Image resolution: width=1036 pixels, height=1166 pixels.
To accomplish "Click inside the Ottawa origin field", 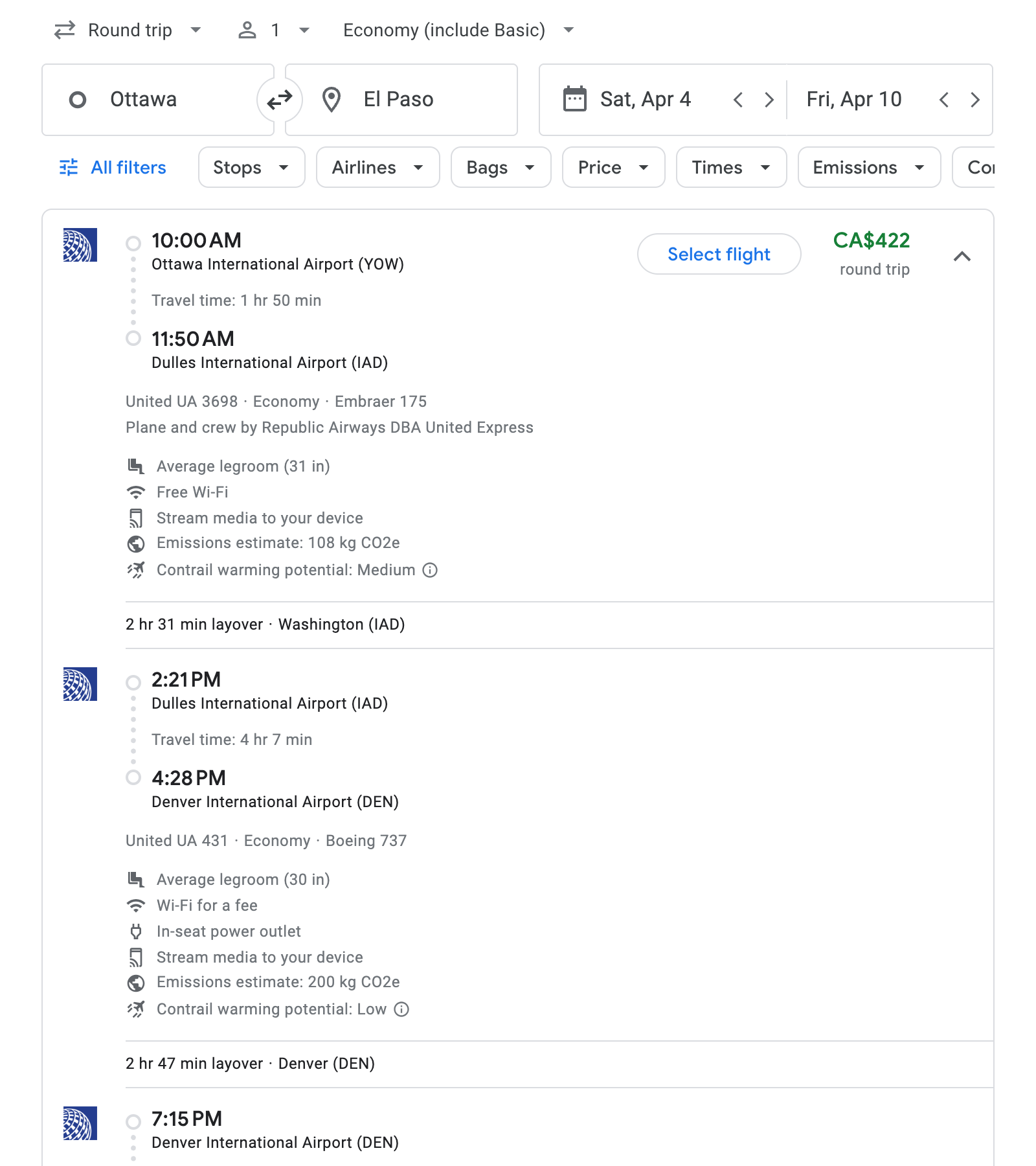I will 162,99.
